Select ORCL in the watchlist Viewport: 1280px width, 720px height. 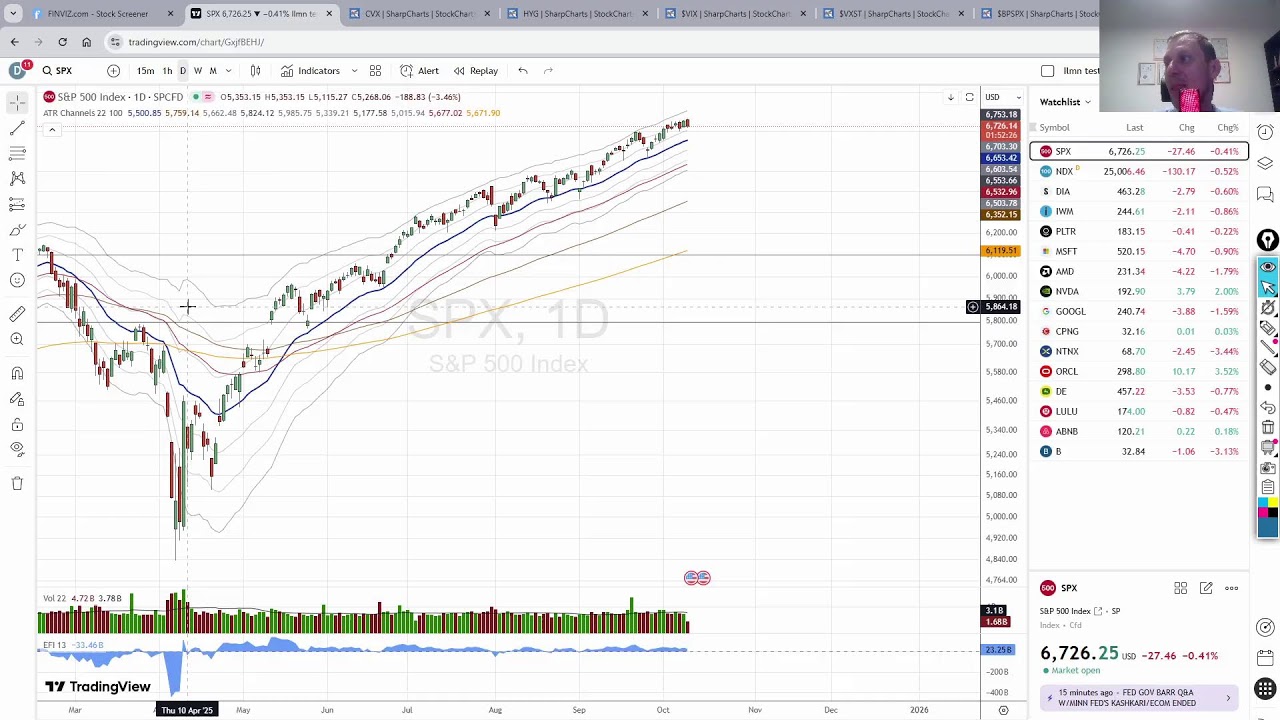click(1139, 371)
